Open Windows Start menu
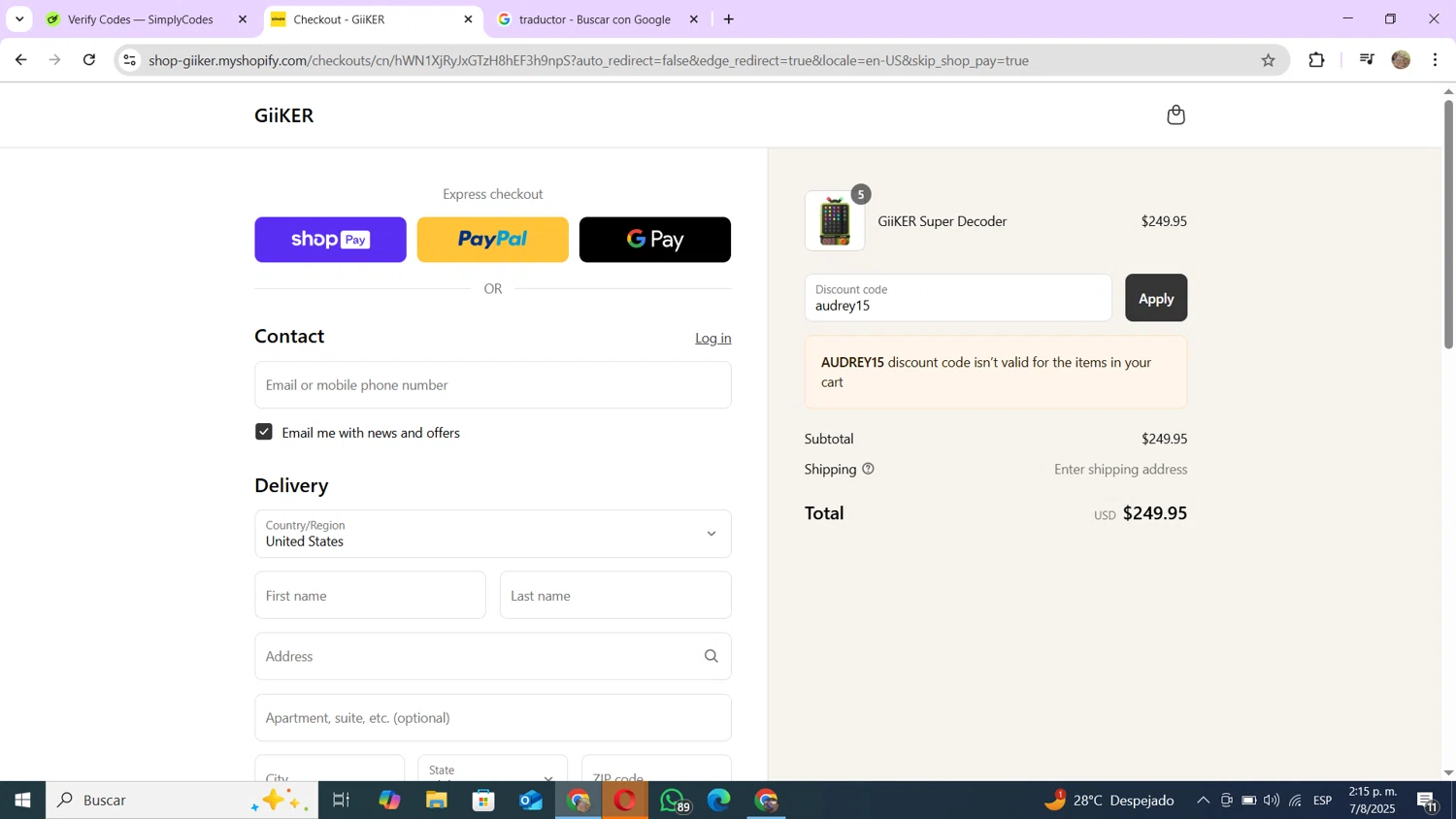Viewport: 1456px width, 819px height. [x=22, y=801]
